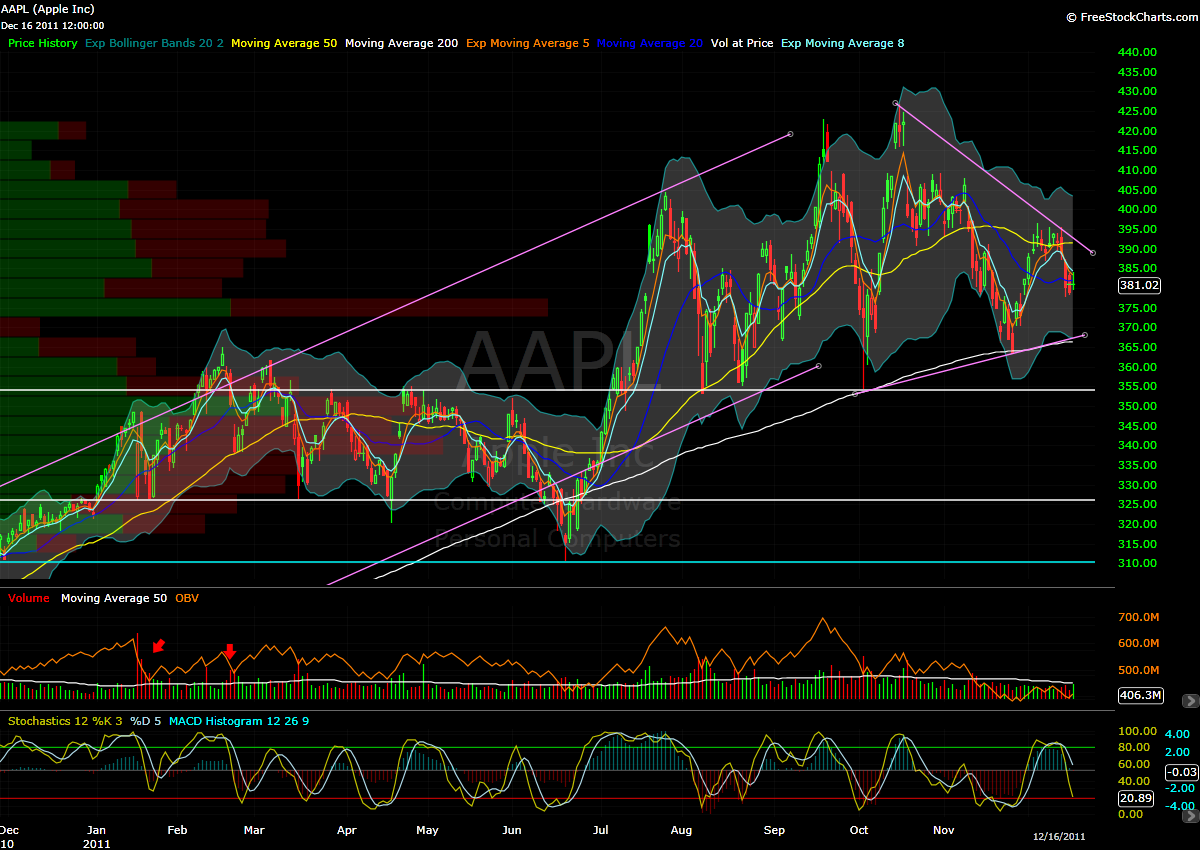Click the Feb time axis label
Viewport: 1200px width, 850px height.
click(177, 830)
